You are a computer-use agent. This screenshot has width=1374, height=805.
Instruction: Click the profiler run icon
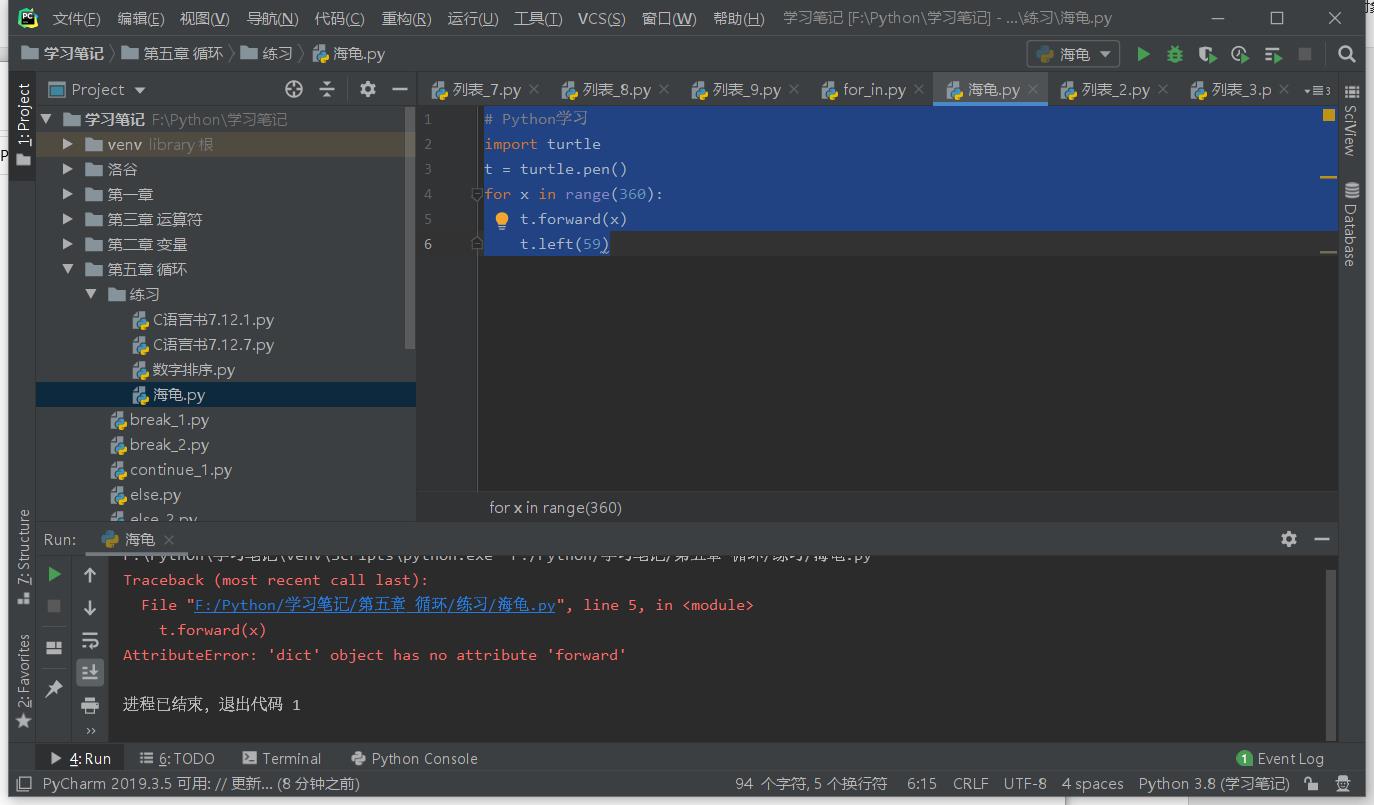[x=1240, y=54]
